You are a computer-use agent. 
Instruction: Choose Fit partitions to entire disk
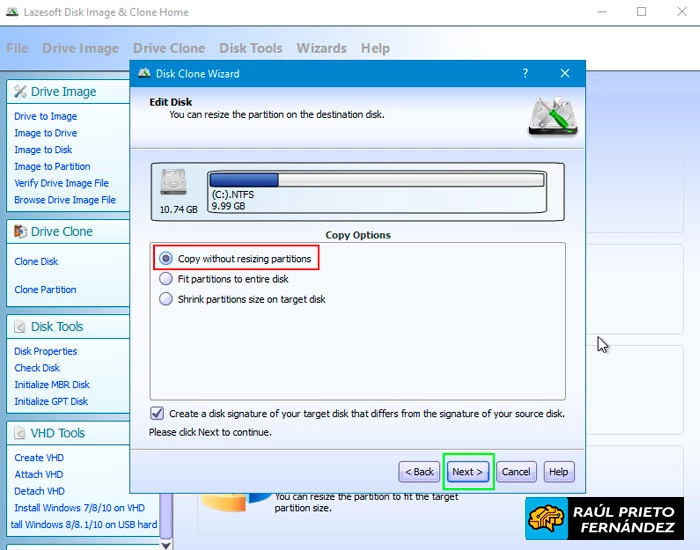pyautogui.click(x=166, y=279)
